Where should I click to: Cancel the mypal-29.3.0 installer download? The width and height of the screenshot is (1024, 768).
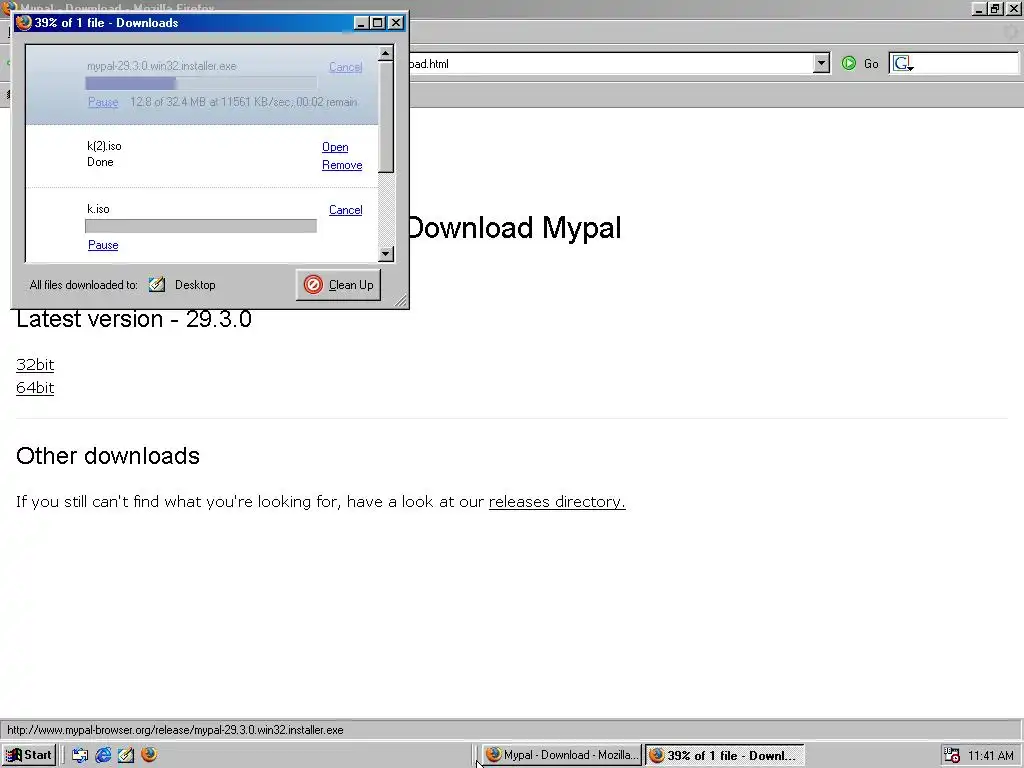coord(345,67)
